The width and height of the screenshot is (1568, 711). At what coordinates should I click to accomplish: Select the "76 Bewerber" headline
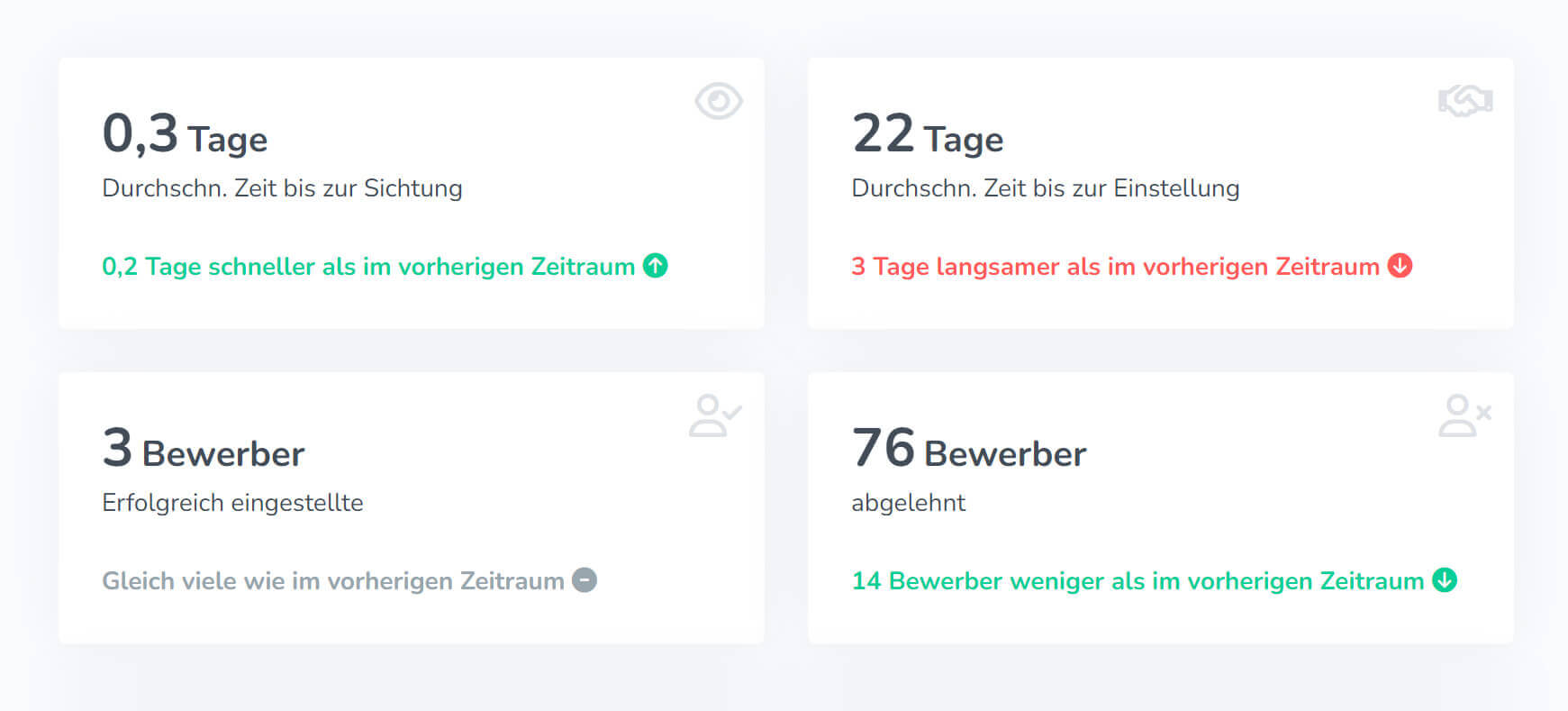(x=968, y=450)
